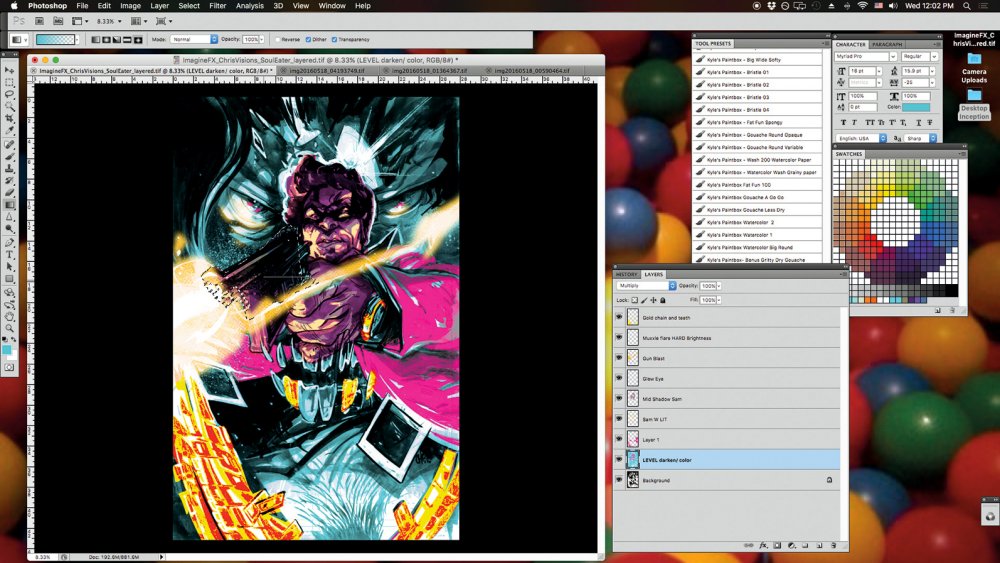Select the Type tool
Image resolution: width=1000 pixels, height=563 pixels.
tap(9, 254)
